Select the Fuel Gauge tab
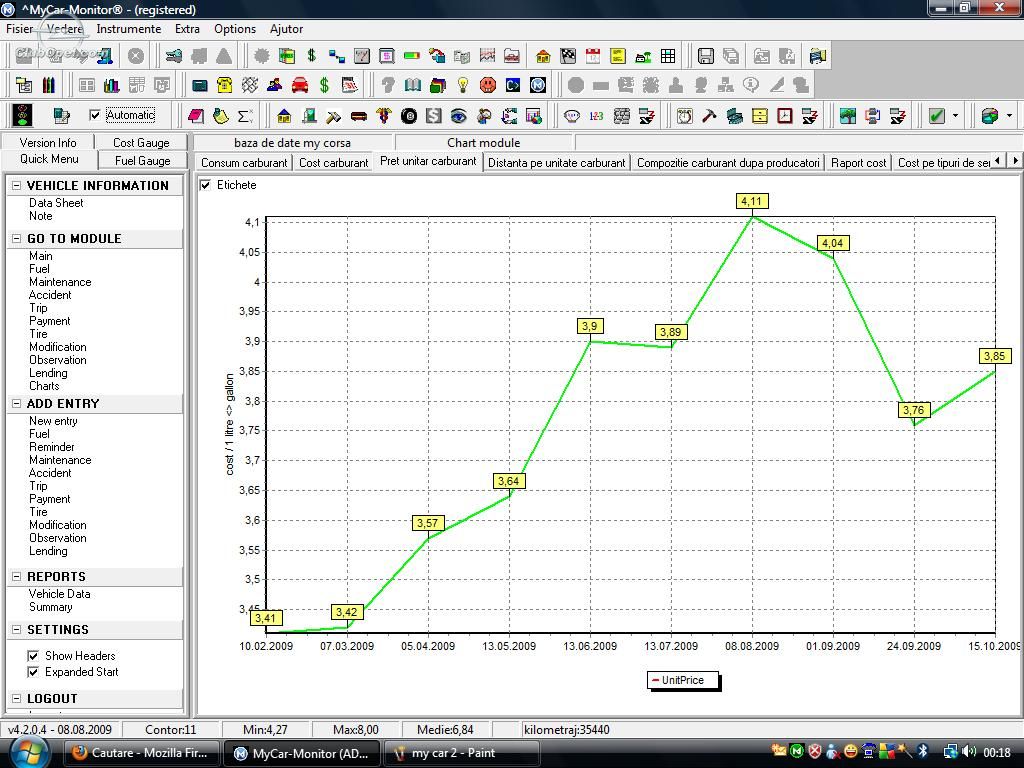Viewport: 1024px width, 768px height. click(142, 161)
